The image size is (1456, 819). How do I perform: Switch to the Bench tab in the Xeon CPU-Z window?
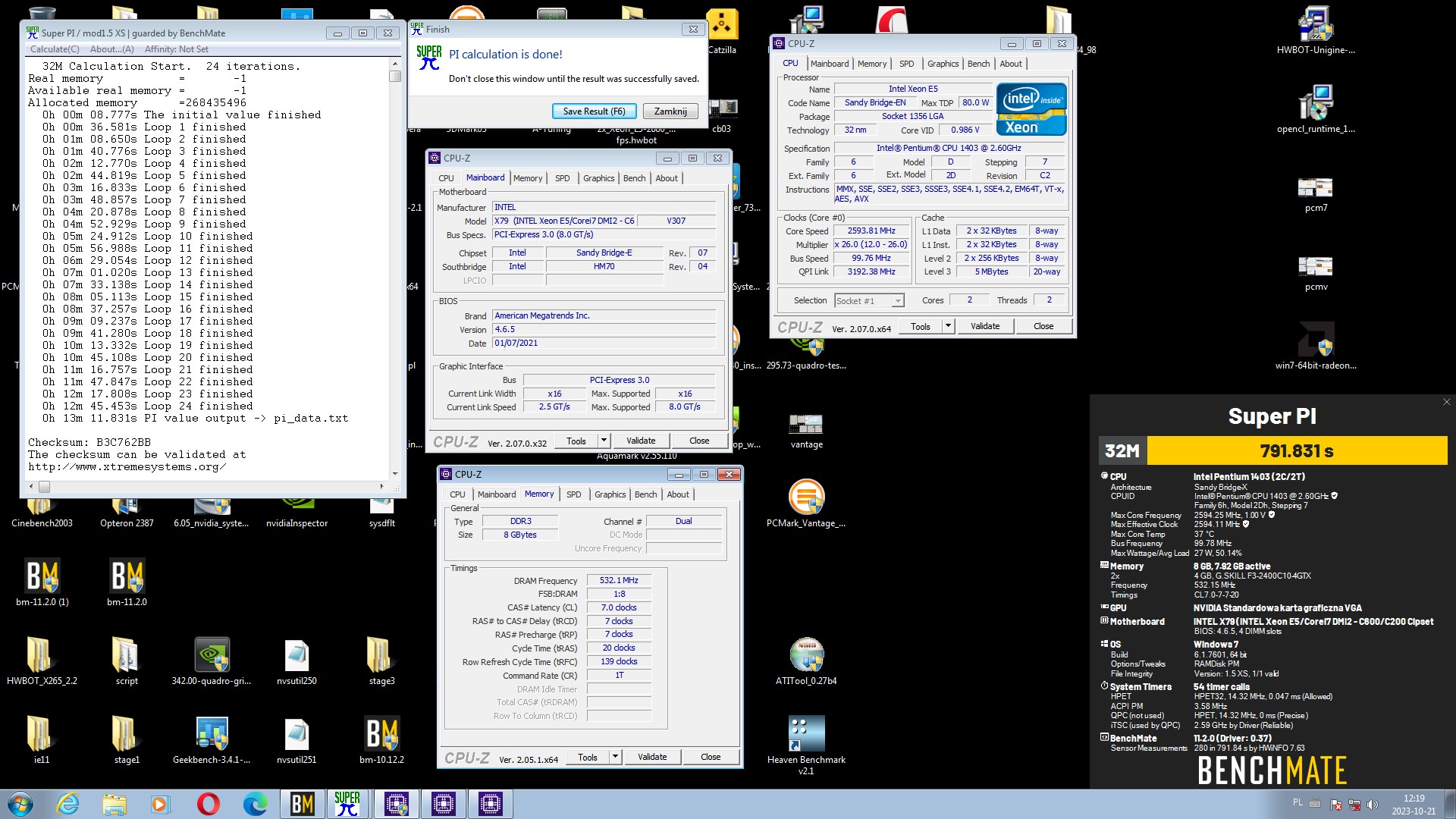(x=978, y=64)
